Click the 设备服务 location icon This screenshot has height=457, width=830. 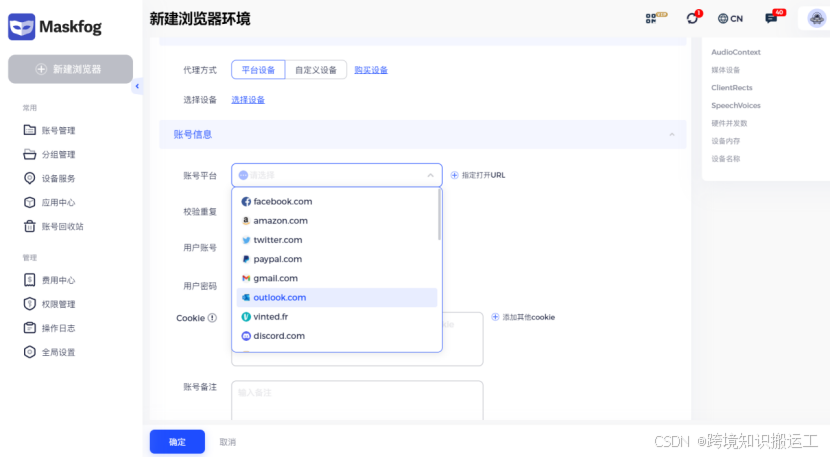pos(30,178)
